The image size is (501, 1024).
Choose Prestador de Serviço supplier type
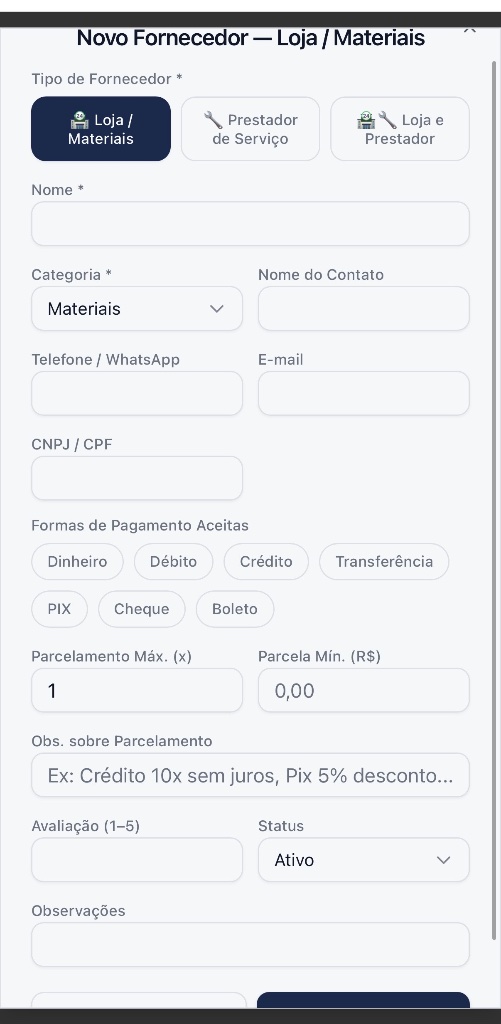pos(250,129)
